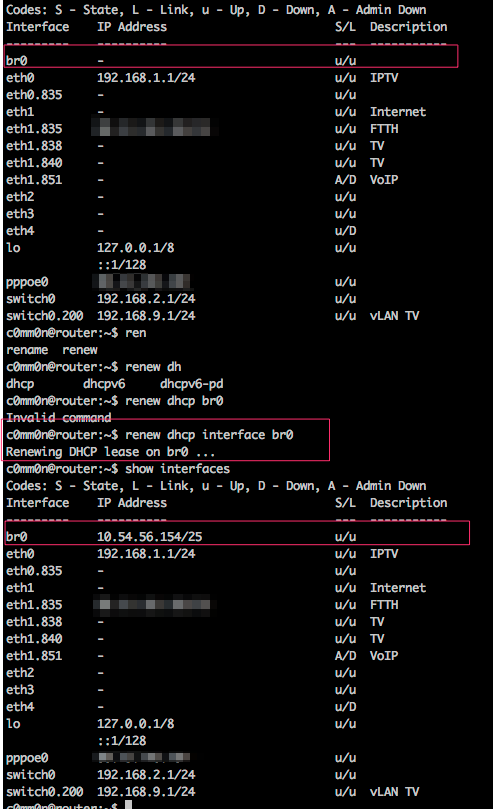Click the 'renew' autocomplete suggestion

coord(80,350)
